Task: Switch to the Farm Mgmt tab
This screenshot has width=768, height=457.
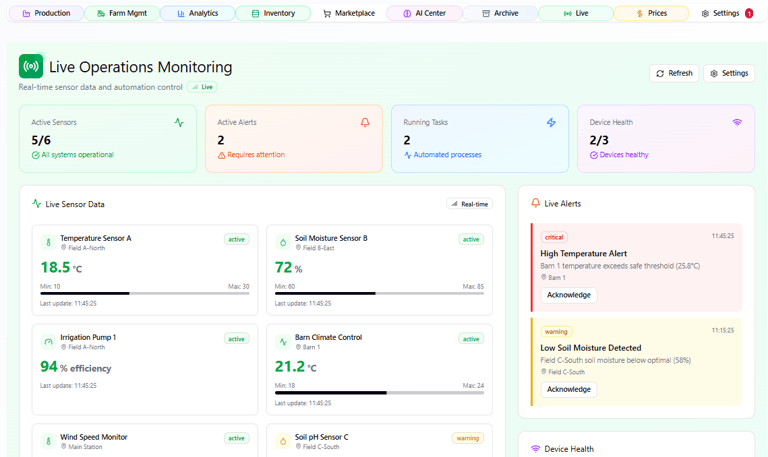Action: (x=122, y=13)
